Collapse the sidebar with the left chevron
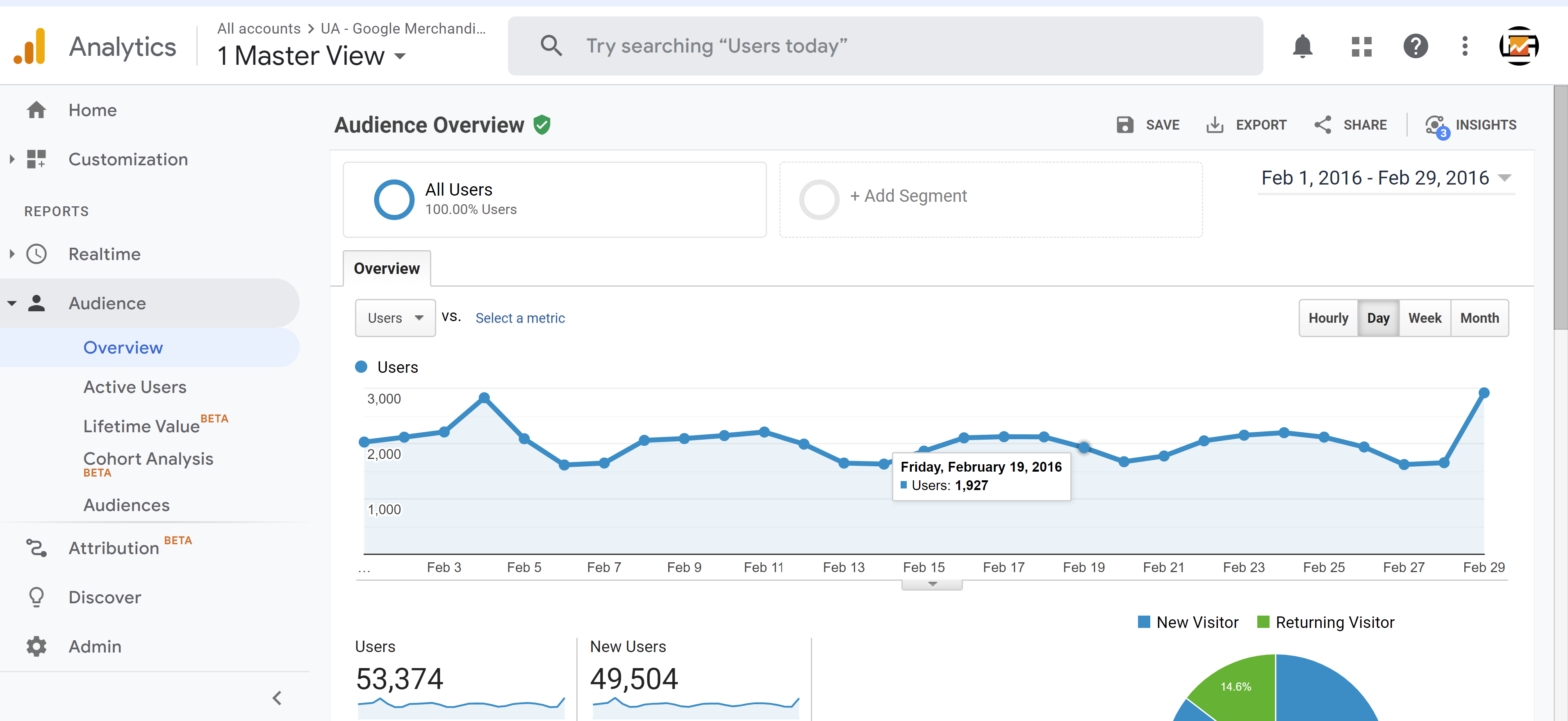Viewport: 1568px width, 721px height. (x=277, y=698)
